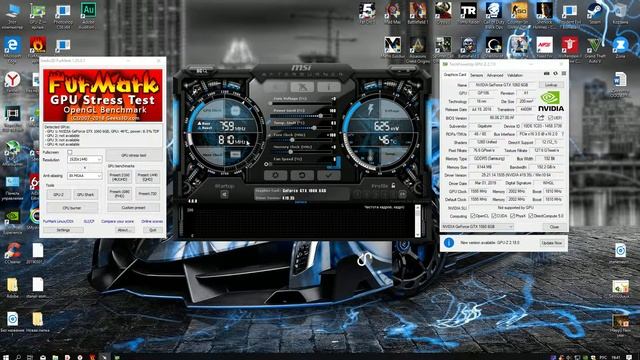Click the BIOS share icon in GPU-Z
The image size is (640, 360).
tap(540, 118)
